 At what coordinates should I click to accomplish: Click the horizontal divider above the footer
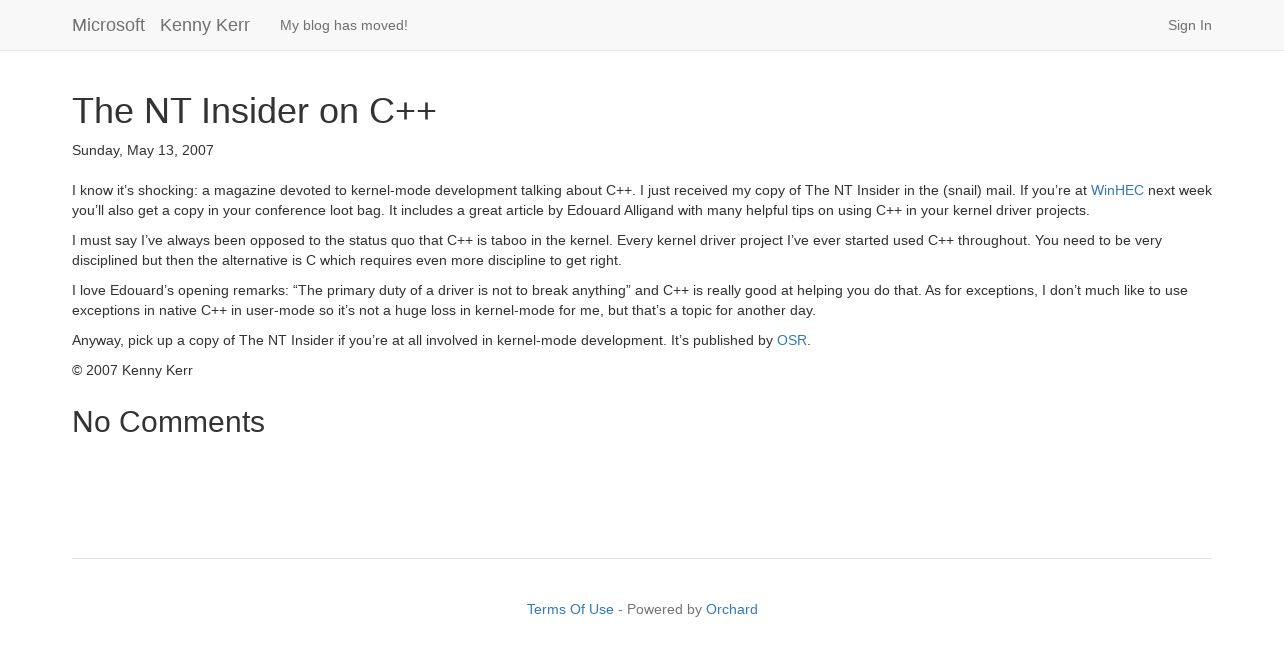pyautogui.click(x=642, y=558)
